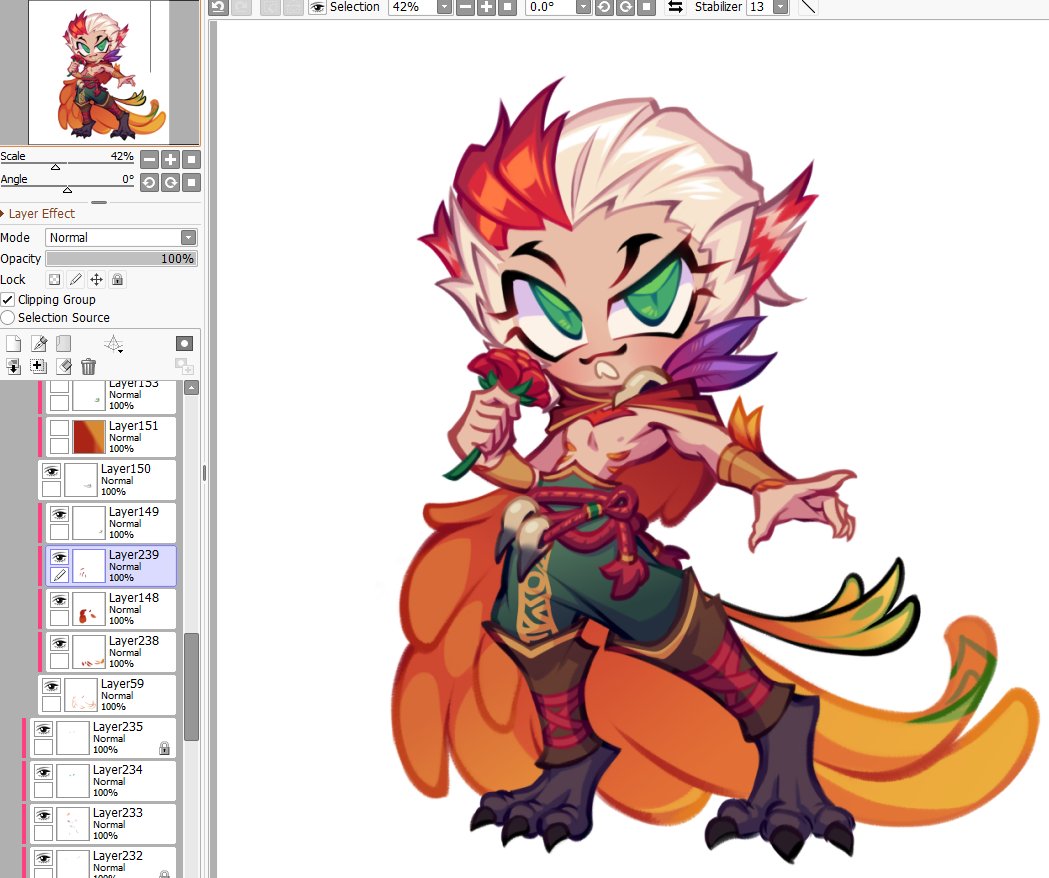Toggle lock moving arrows icon
This screenshot has width=1049, height=878.
tap(96, 279)
